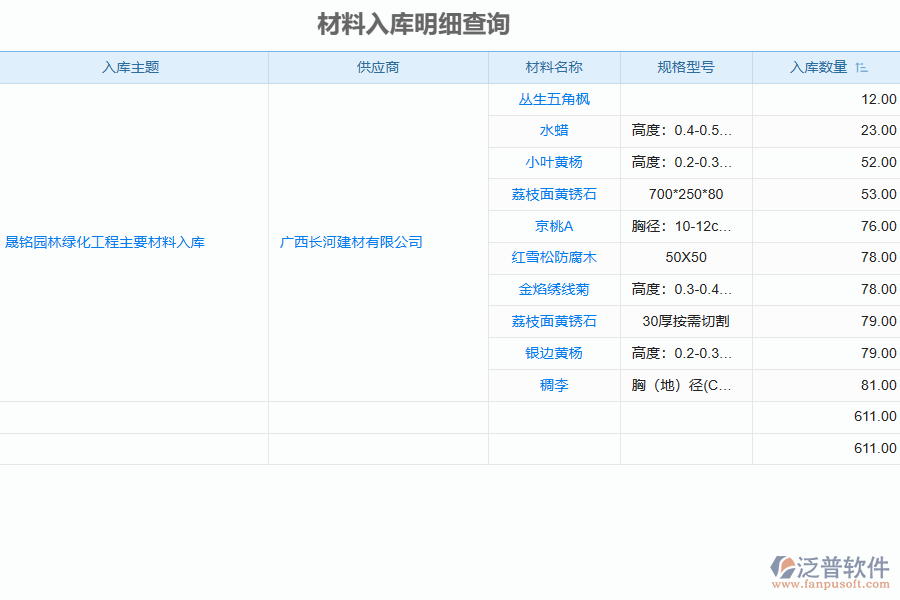Click the 入库主题 column header

[x=134, y=67]
